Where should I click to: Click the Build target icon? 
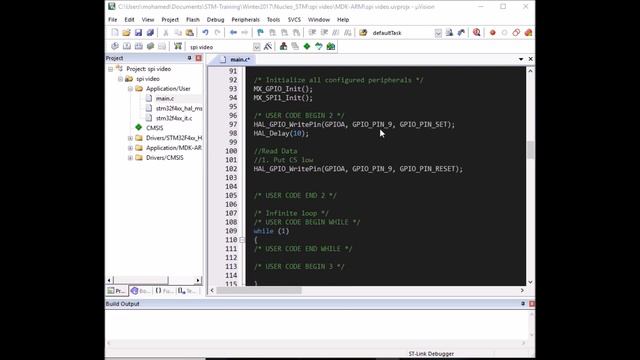click(127, 47)
